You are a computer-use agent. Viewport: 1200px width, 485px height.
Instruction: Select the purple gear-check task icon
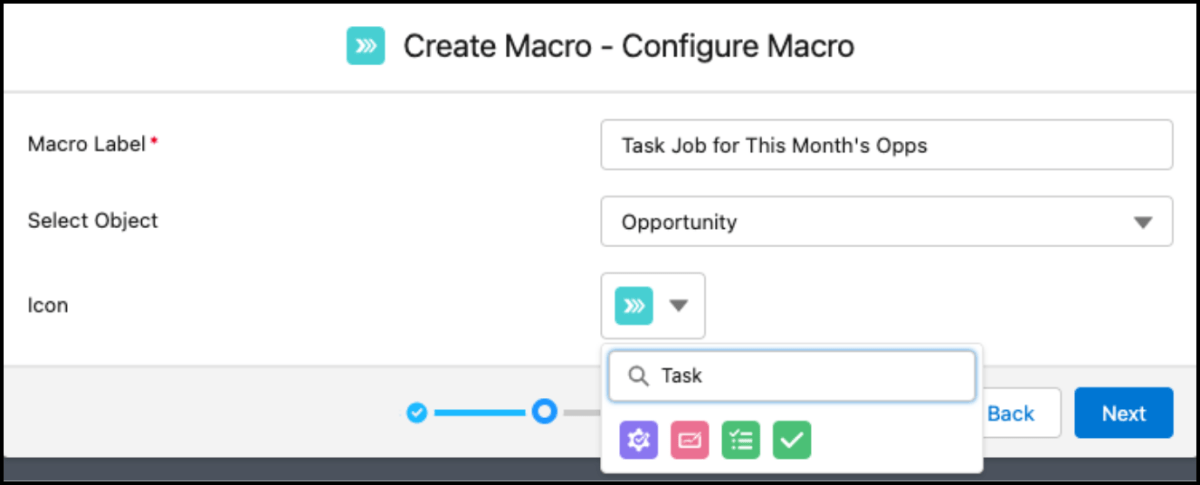(x=639, y=439)
